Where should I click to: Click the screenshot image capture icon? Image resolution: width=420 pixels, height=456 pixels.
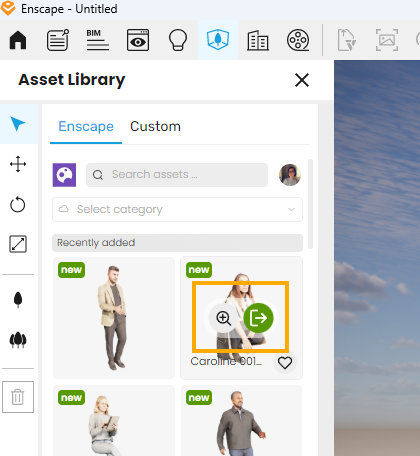tap(387, 40)
